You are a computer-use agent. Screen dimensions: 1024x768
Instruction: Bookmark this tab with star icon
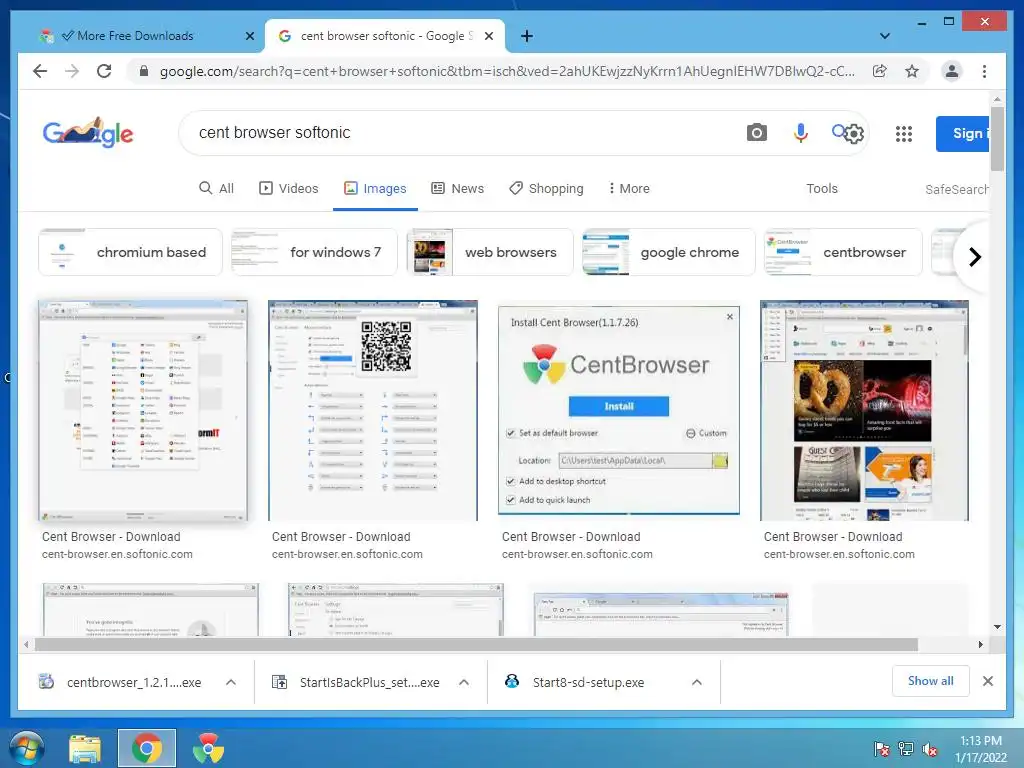[912, 71]
